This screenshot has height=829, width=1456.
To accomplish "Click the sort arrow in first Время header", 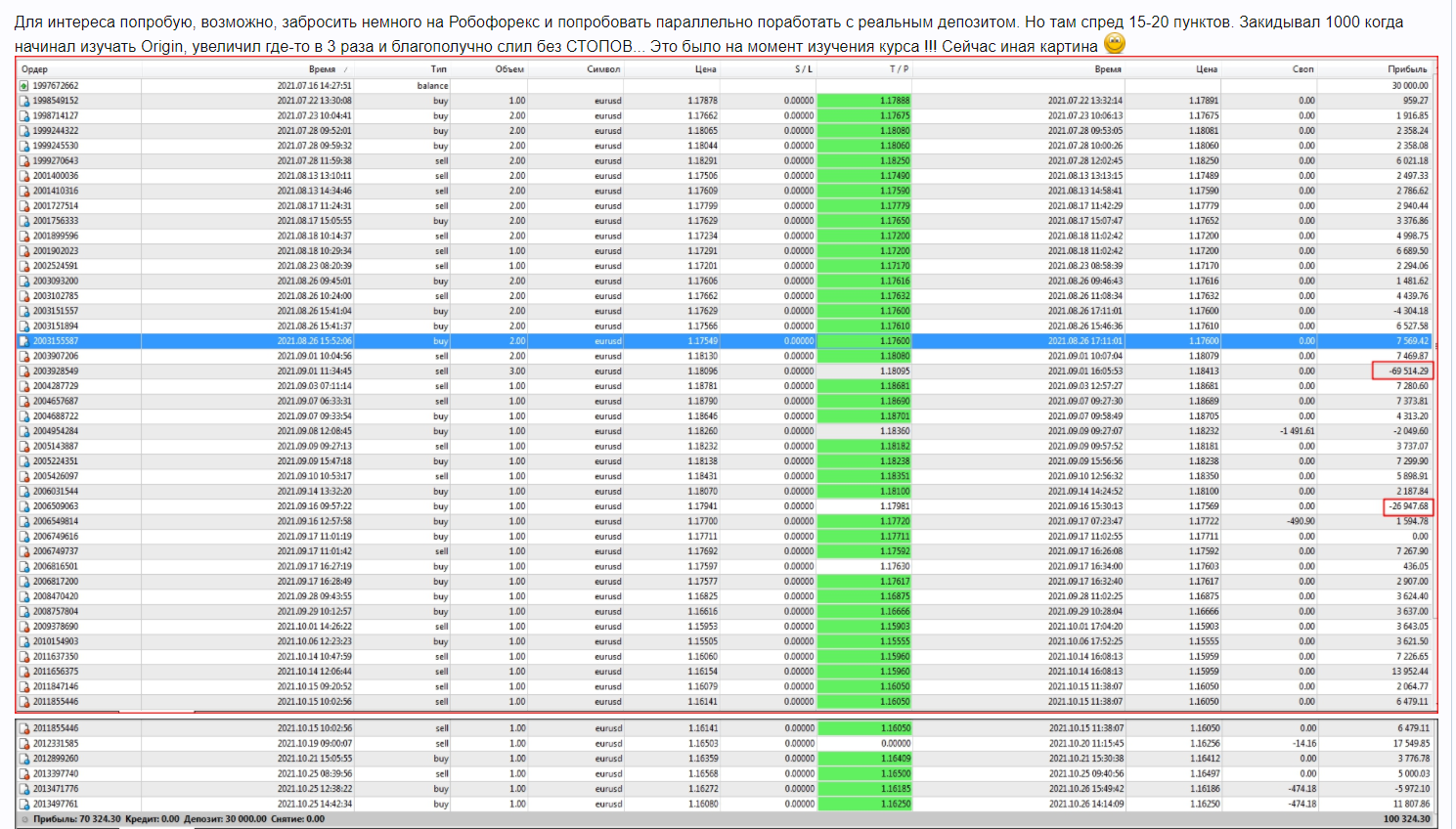I will pyautogui.click(x=345, y=70).
